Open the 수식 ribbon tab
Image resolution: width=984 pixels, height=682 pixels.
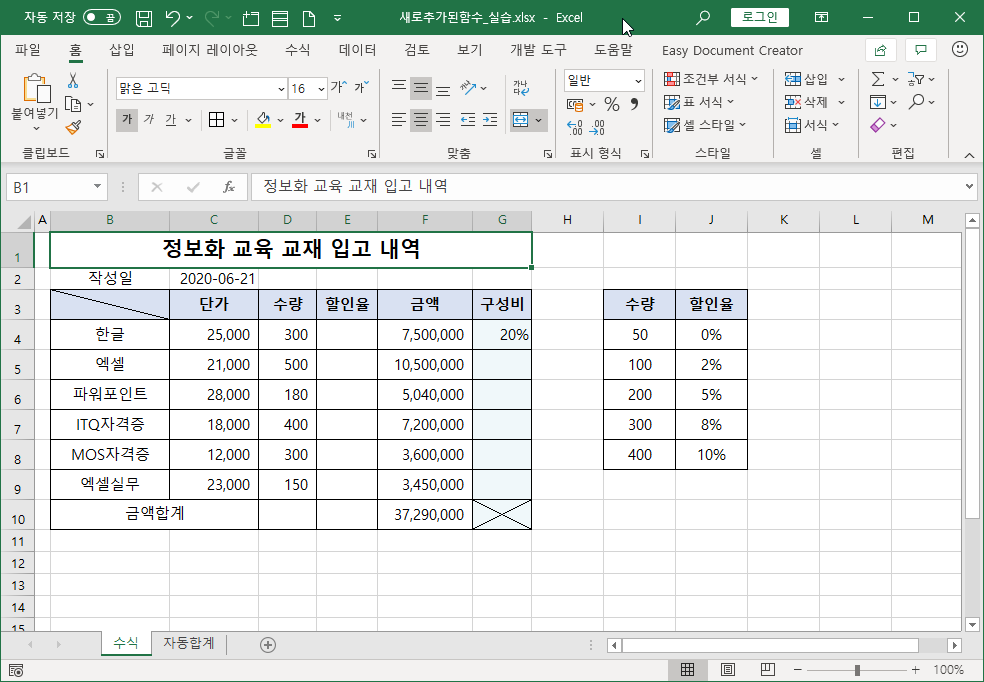pyautogui.click(x=297, y=50)
